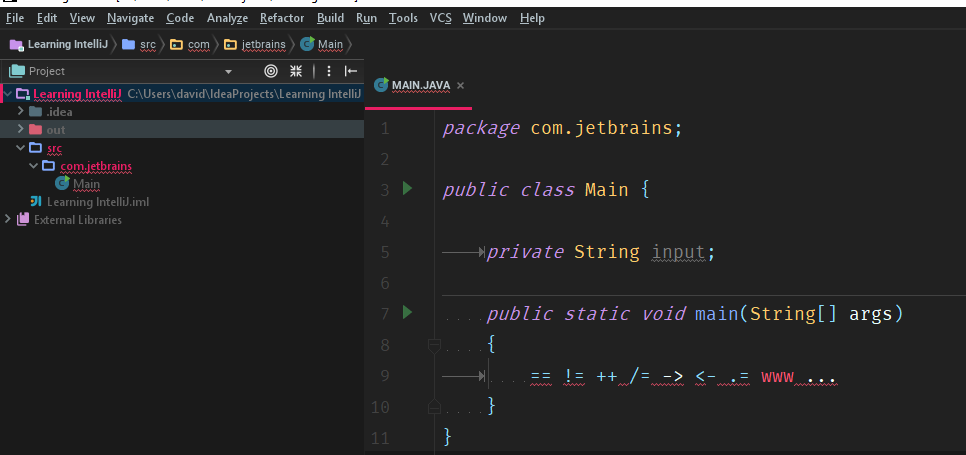Click the External Libraries icon
This screenshot has height=455, width=966.
coord(23,219)
